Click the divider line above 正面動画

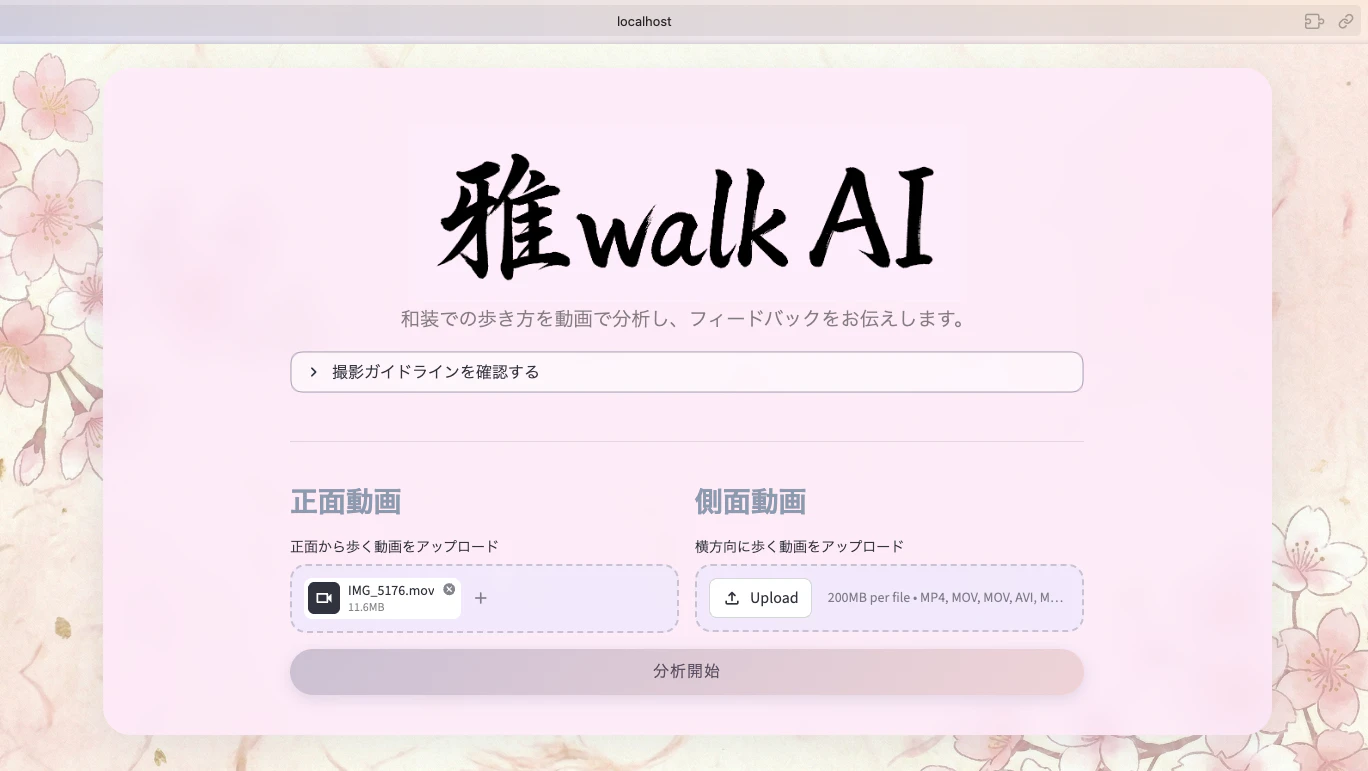[686, 440]
